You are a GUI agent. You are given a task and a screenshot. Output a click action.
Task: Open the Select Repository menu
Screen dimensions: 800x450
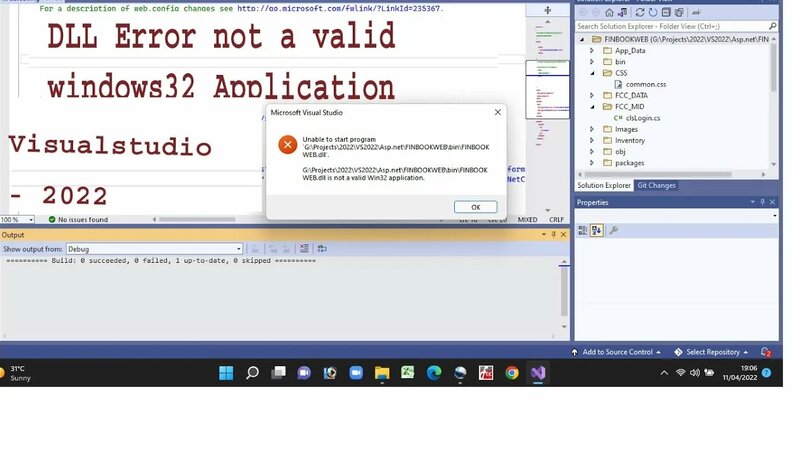coord(712,352)
